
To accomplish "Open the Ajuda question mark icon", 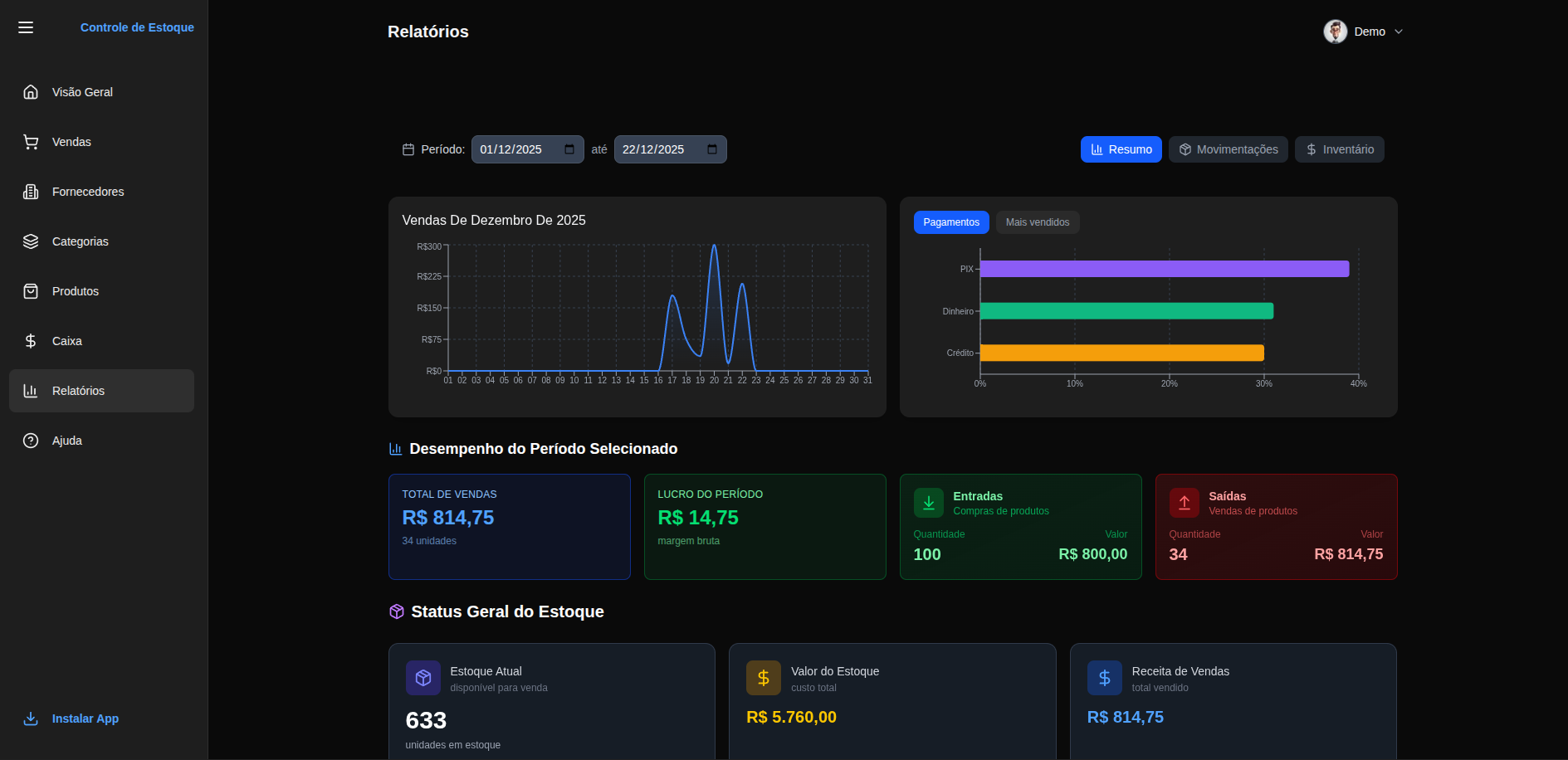I will click(x=31, y=441).
